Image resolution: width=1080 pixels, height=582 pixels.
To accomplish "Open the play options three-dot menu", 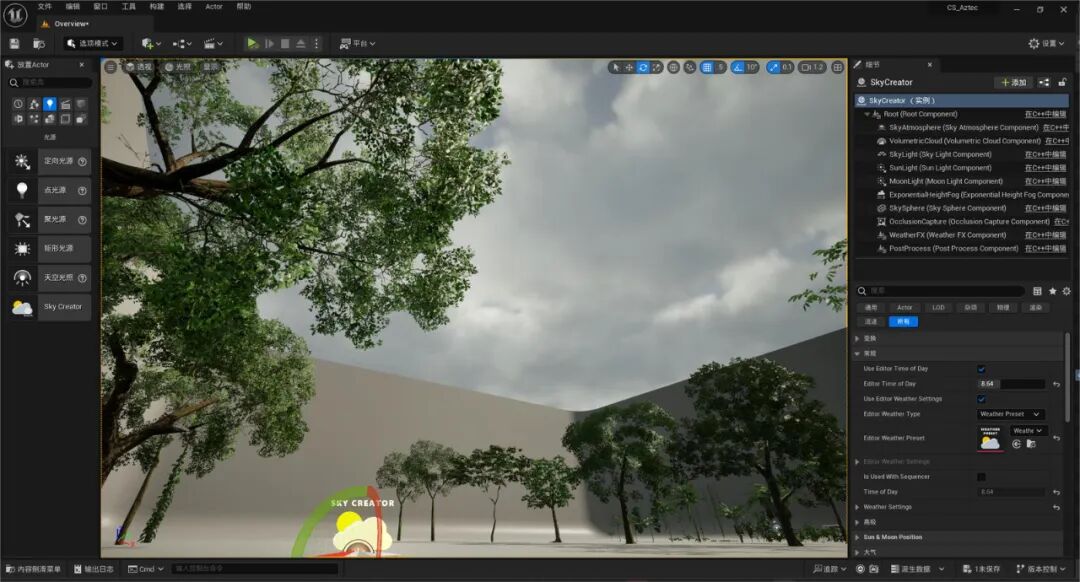I will [x=317, y=43].
